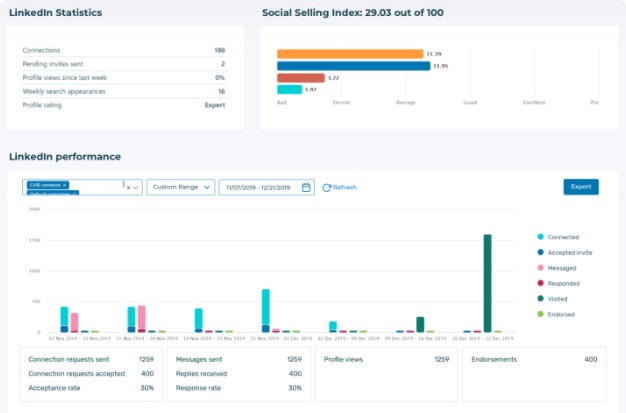Export the LinkedIn performance data

click(581, 187)
